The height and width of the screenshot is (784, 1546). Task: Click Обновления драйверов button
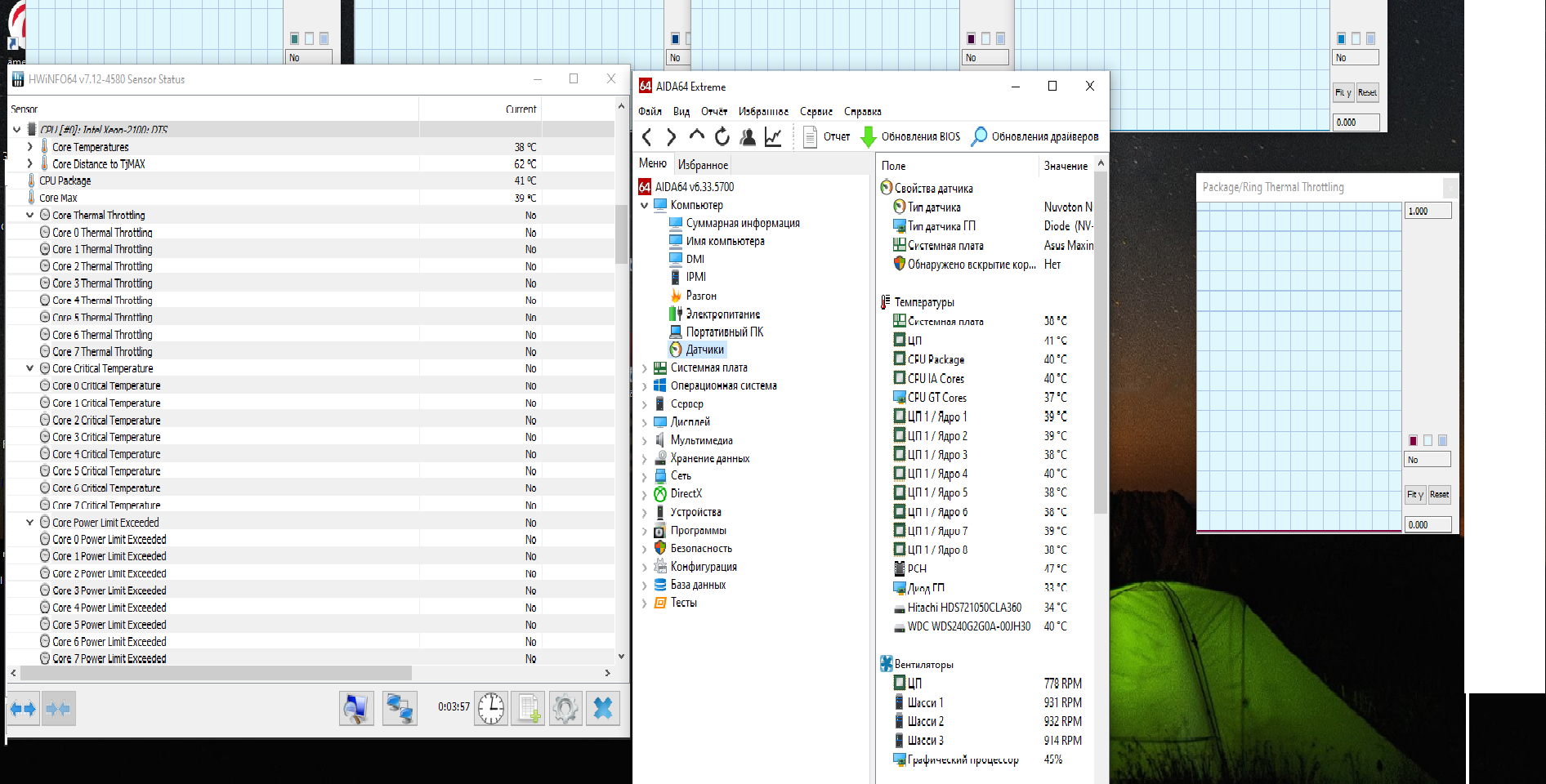click(1034, 136)
